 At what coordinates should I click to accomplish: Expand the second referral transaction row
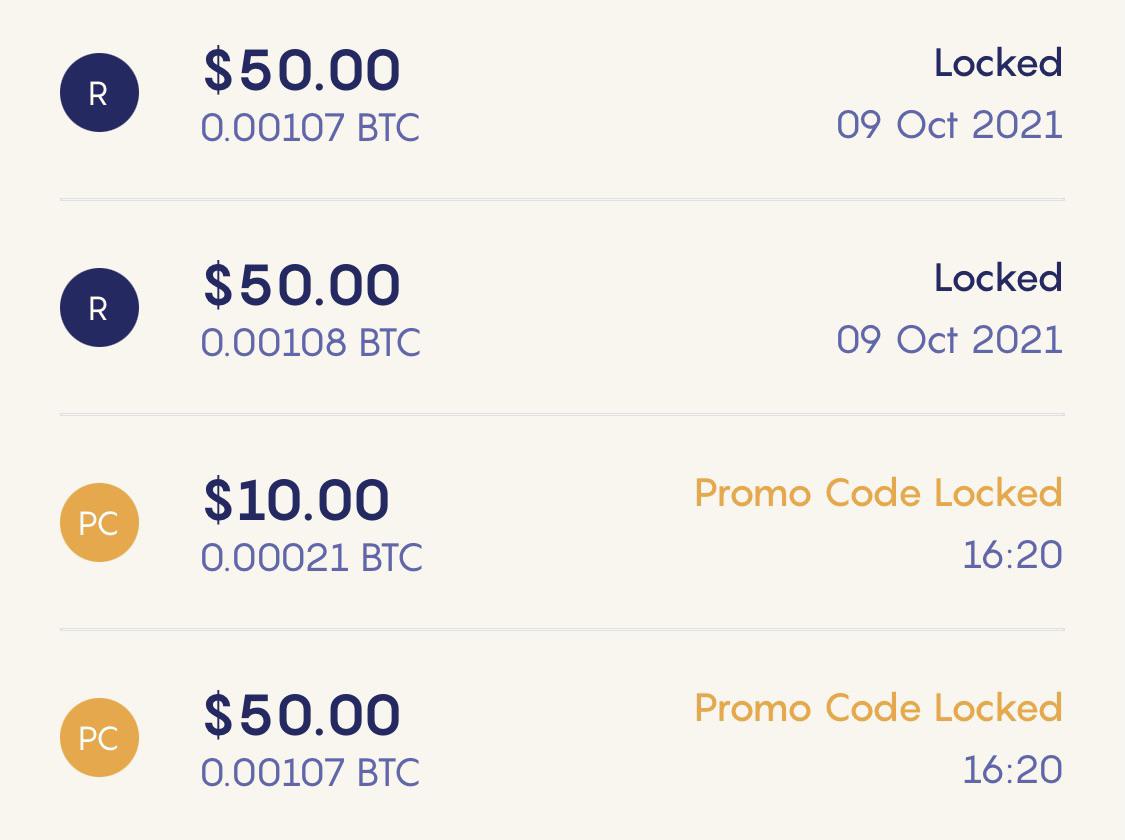[562, 310]
